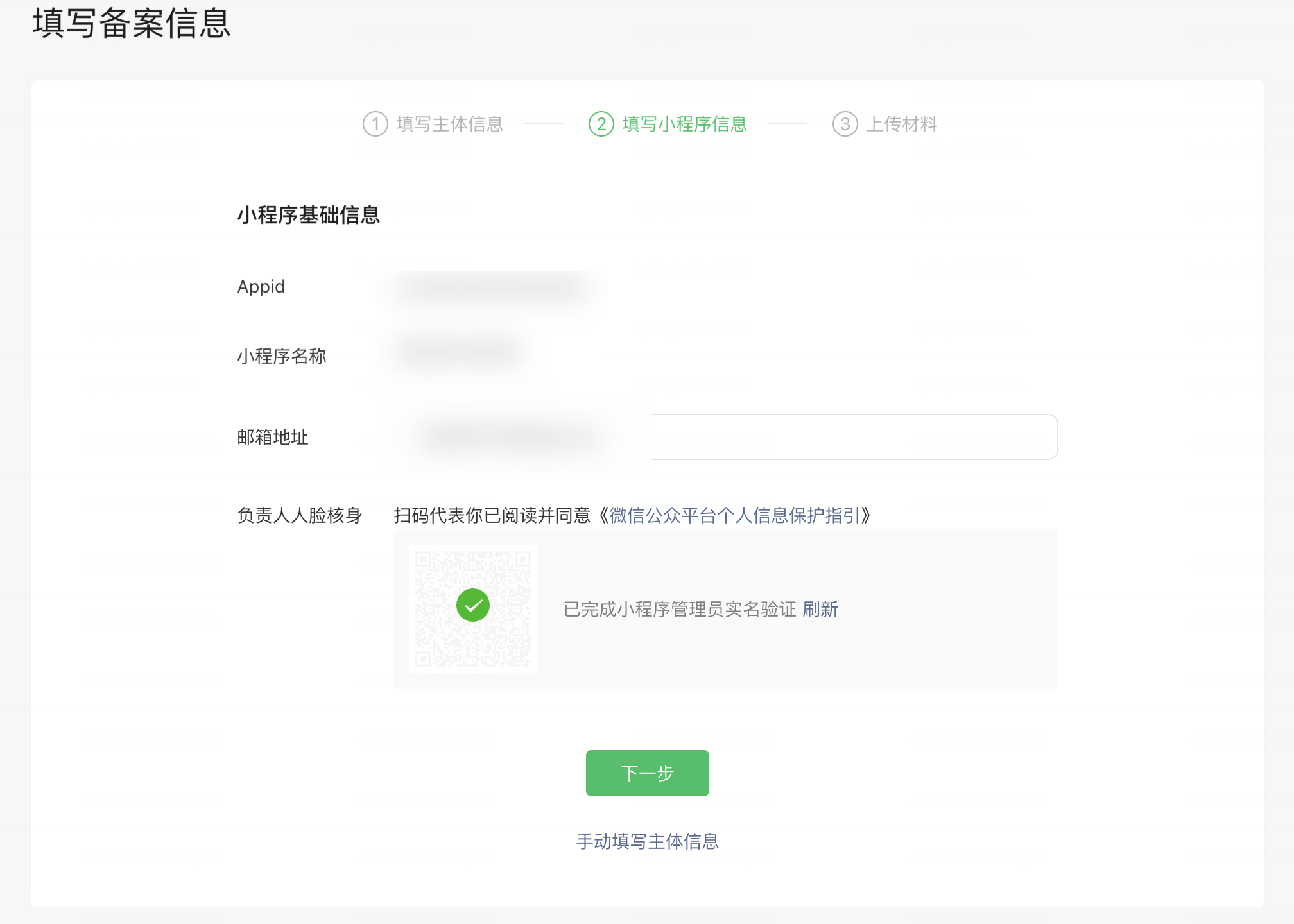1294x924 pixels.
Task: Click the step 1 circle icon
Action: click(x=375, y=124)
